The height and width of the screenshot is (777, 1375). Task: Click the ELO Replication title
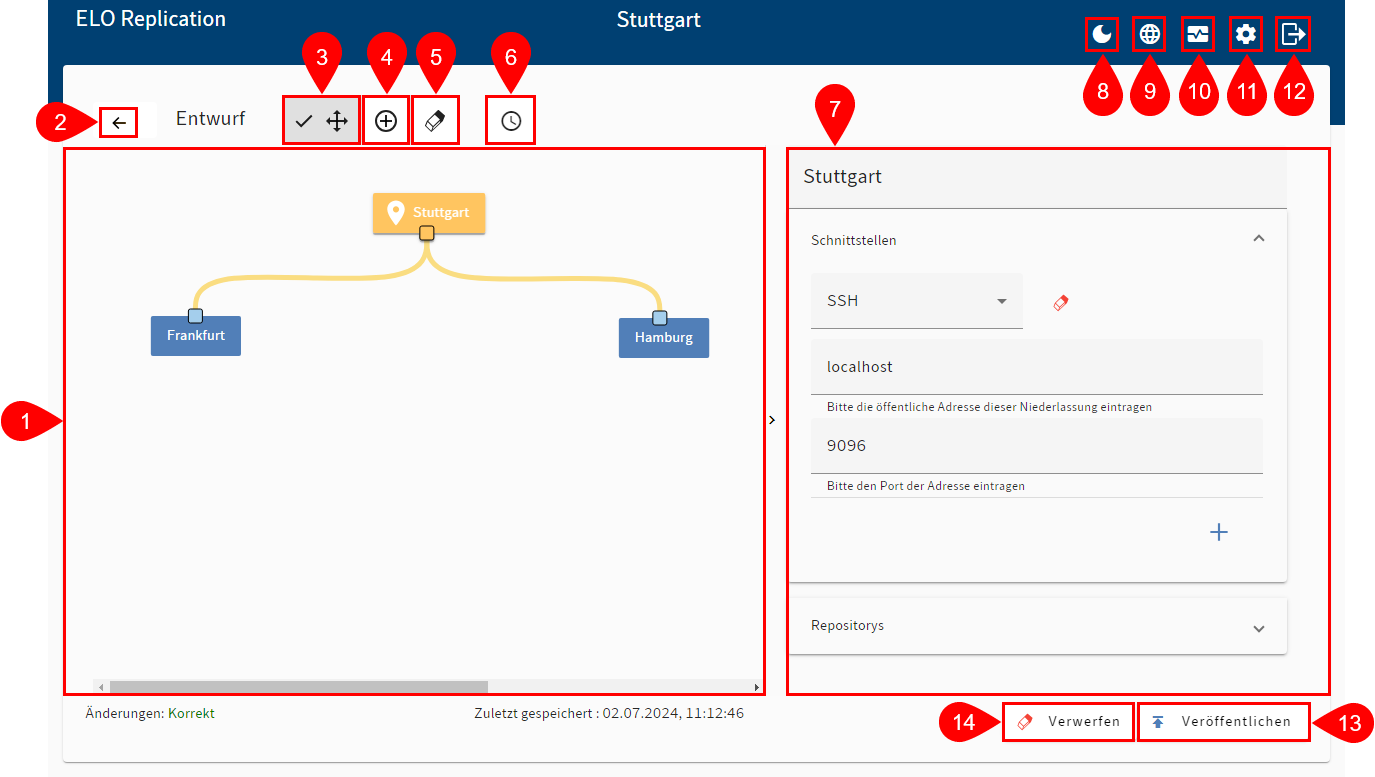click(x=151, y=19)
